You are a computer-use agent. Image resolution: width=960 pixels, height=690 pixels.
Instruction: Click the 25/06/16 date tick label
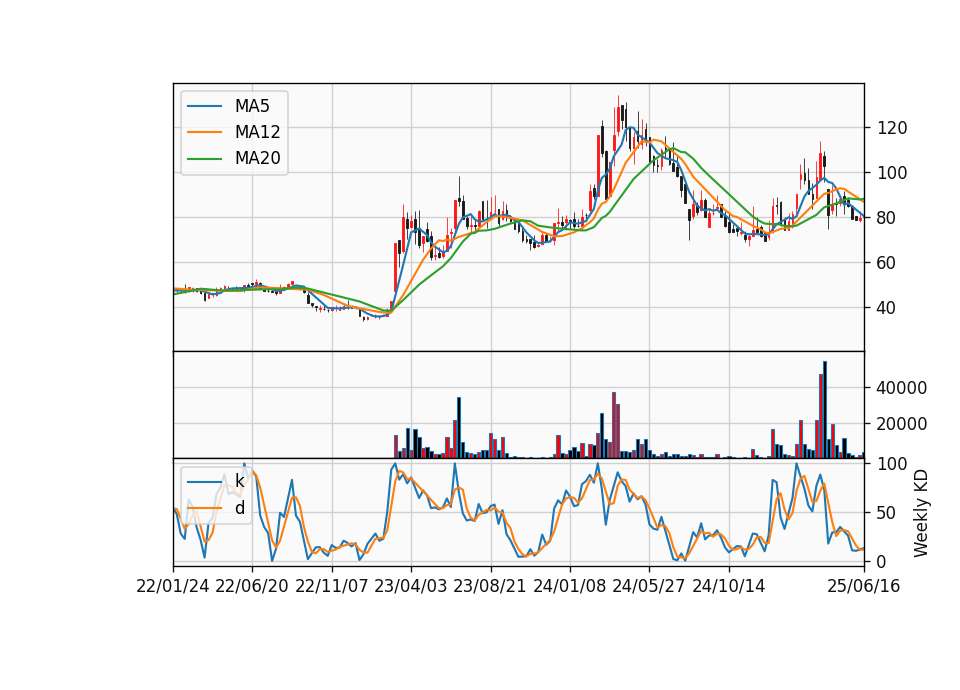(864, 586)
